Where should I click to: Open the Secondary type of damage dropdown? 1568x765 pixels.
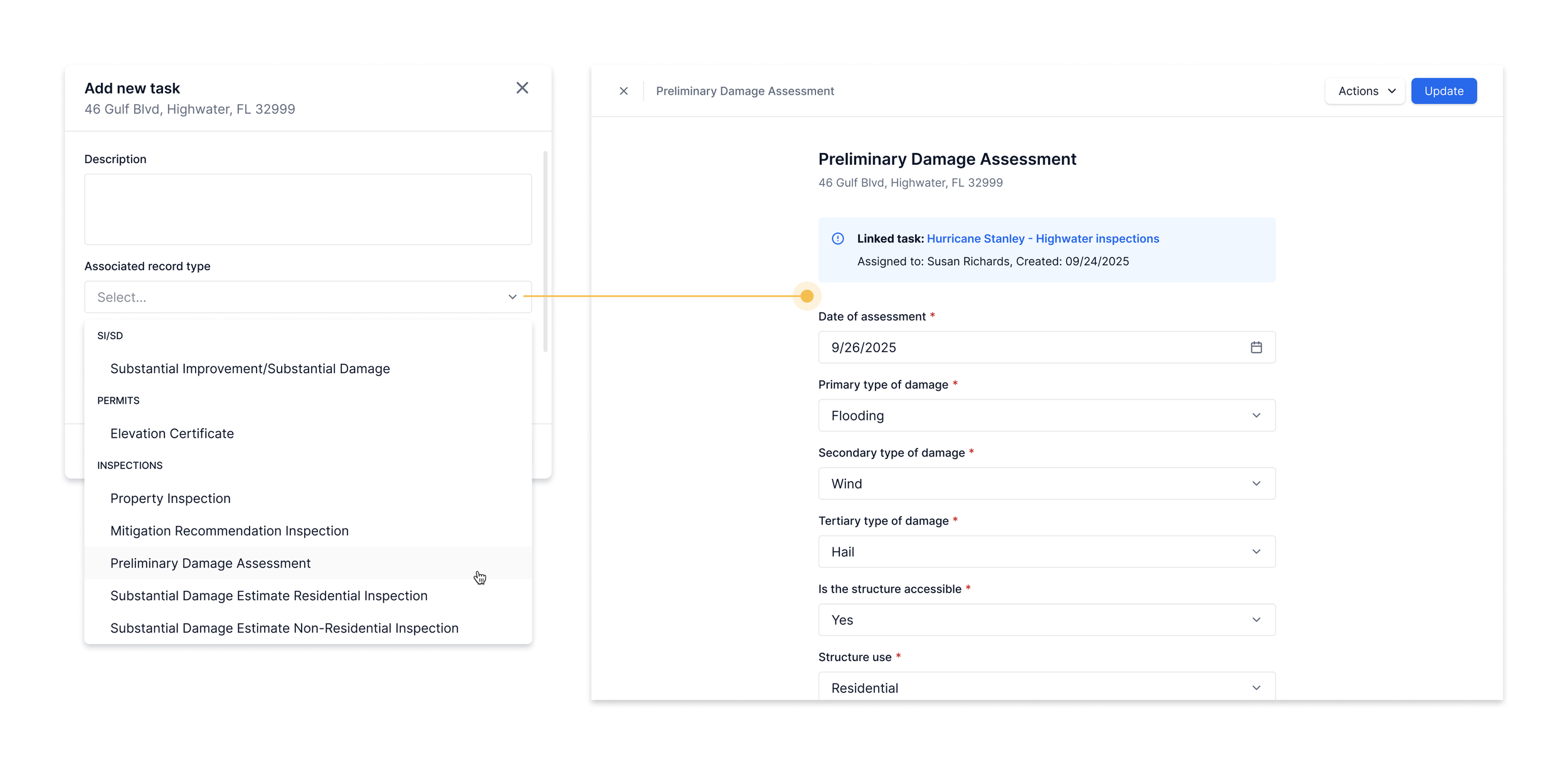tap(1046, 483)
